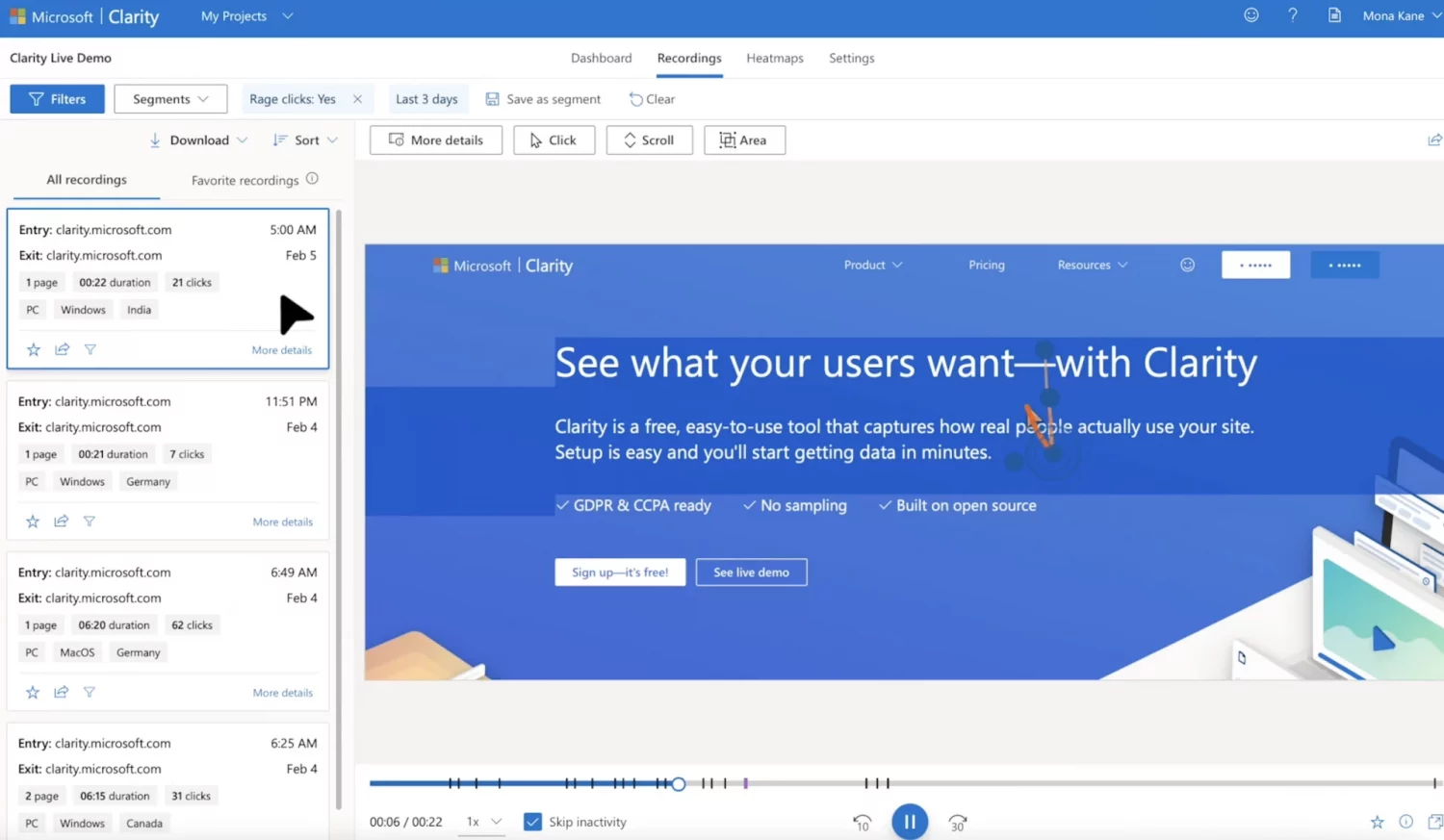Click See live demo button

(751, 573)
